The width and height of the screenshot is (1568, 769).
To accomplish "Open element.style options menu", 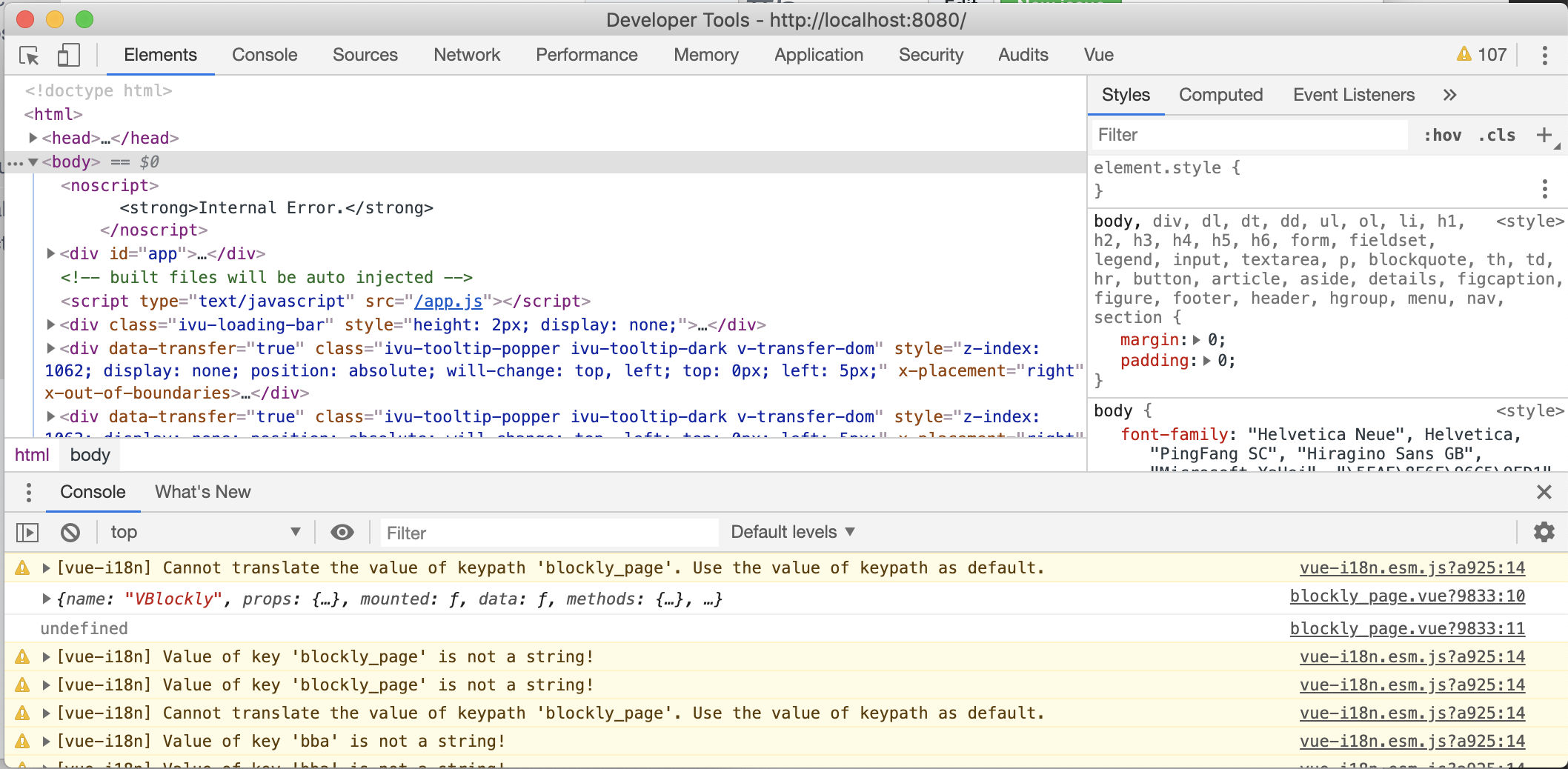I will tap(1544, 189).
